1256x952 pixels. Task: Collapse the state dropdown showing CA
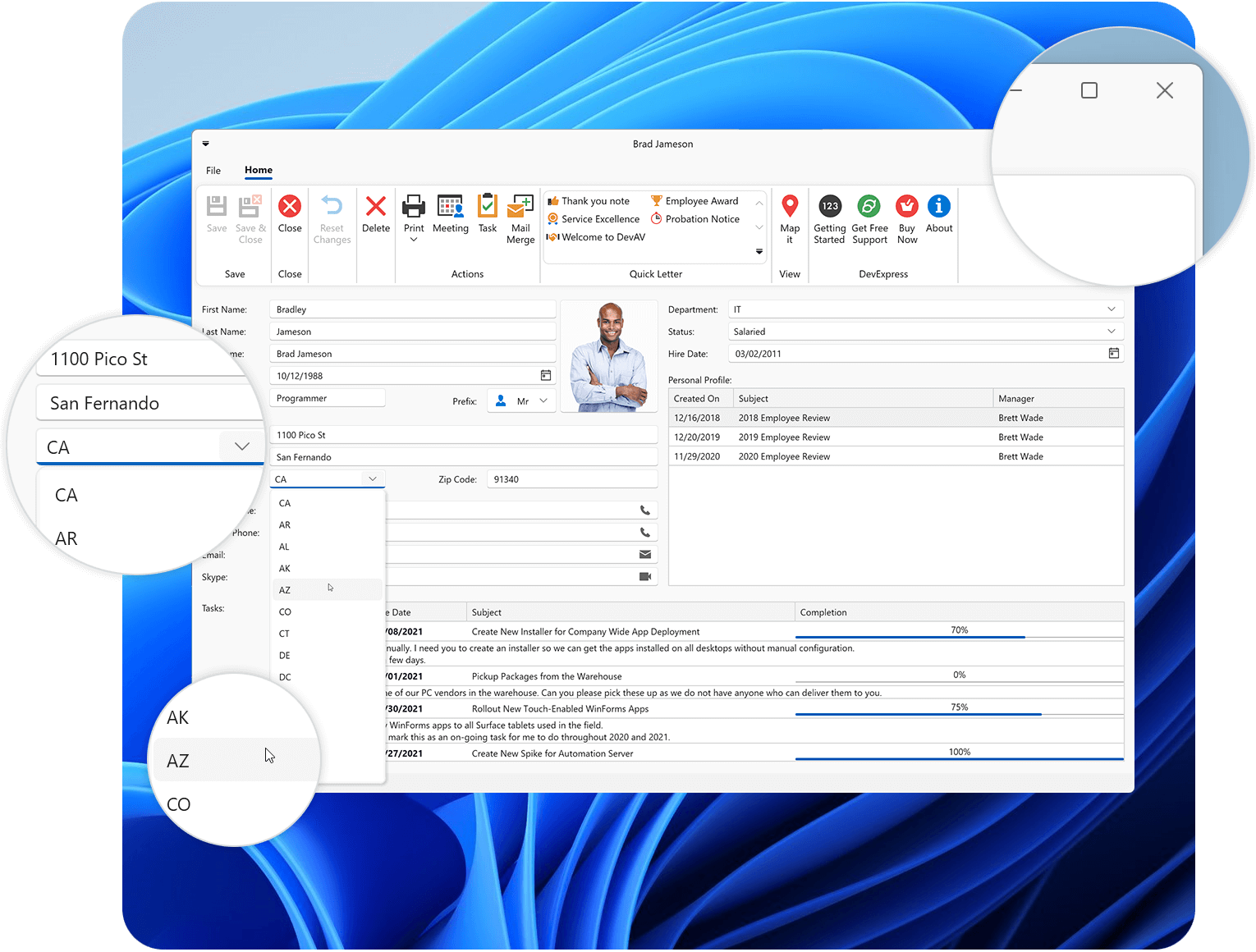click(373, 478)
